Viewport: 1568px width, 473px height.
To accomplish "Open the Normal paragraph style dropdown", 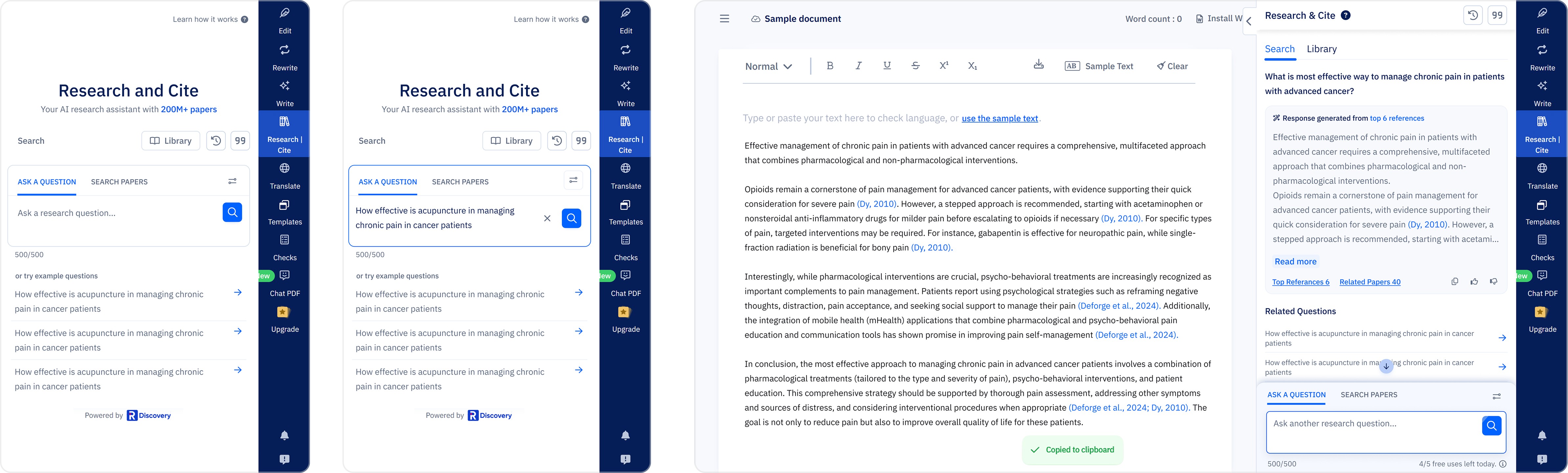I will pos(768,66).
